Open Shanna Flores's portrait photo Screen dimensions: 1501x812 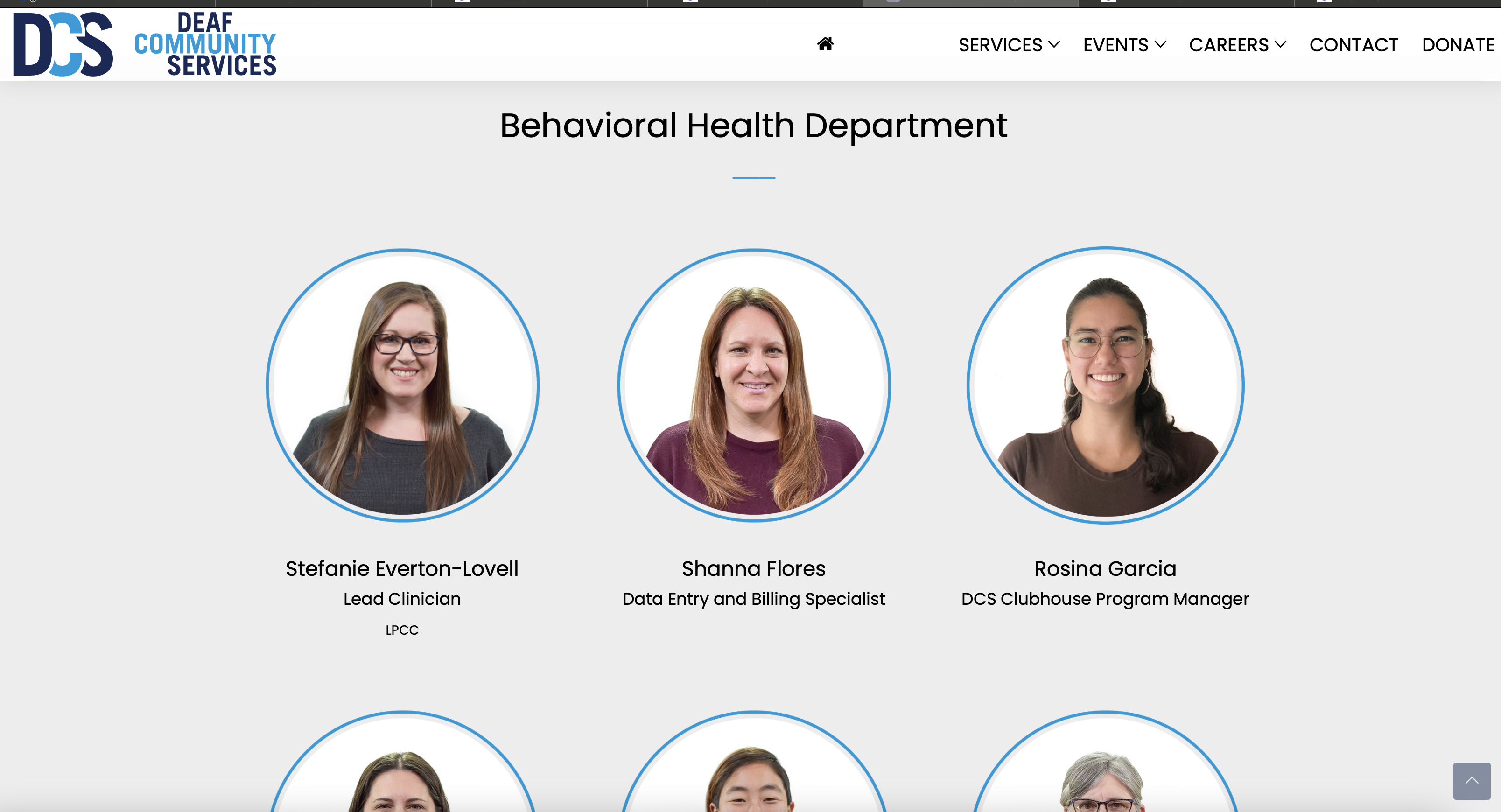(x=753, y=385)
